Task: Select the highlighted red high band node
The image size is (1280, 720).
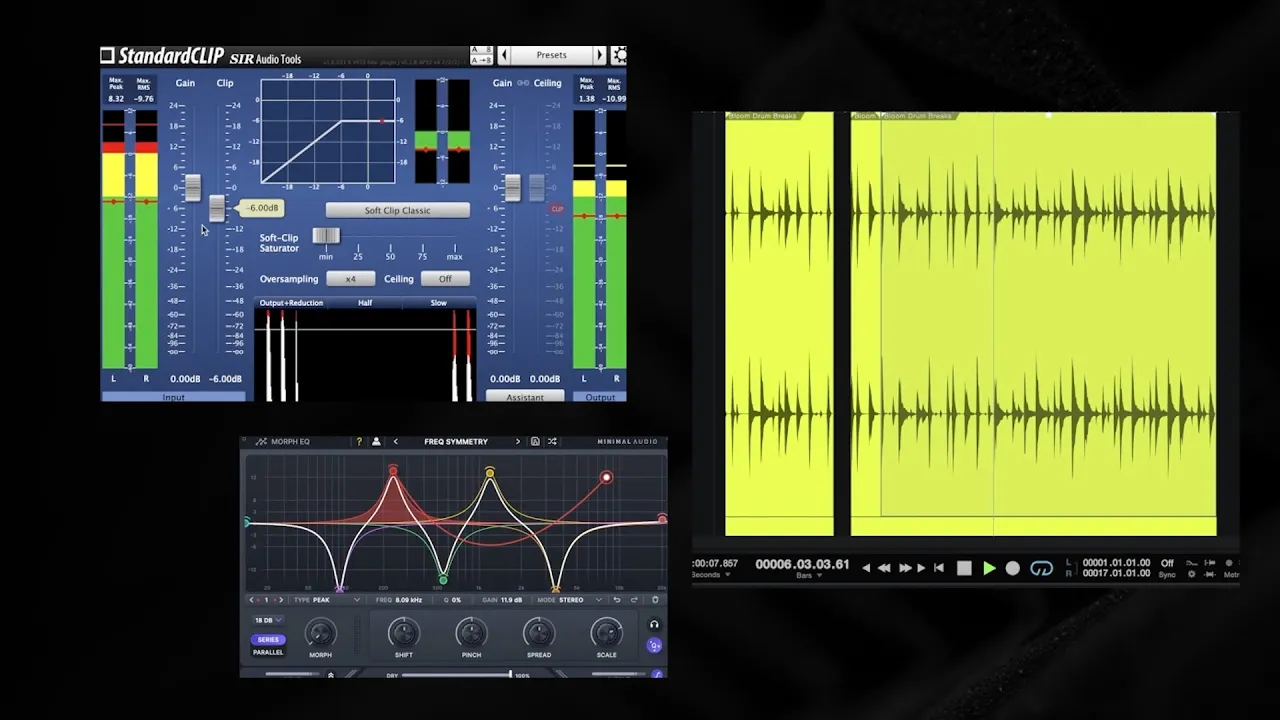Action: coord(606,478)
